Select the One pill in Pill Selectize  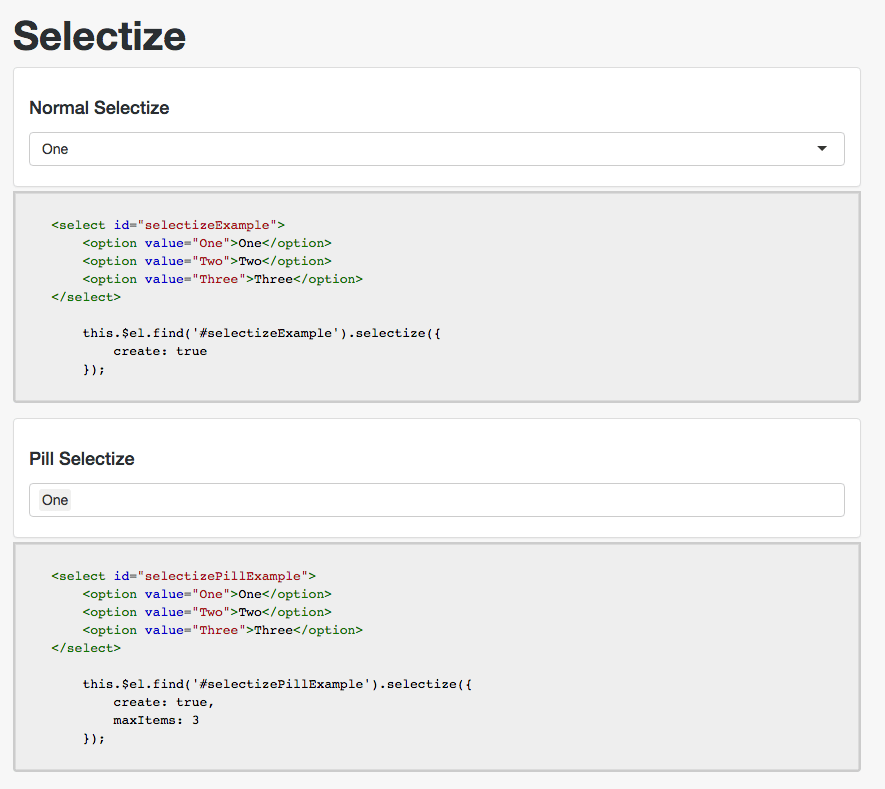click(55, 500)
